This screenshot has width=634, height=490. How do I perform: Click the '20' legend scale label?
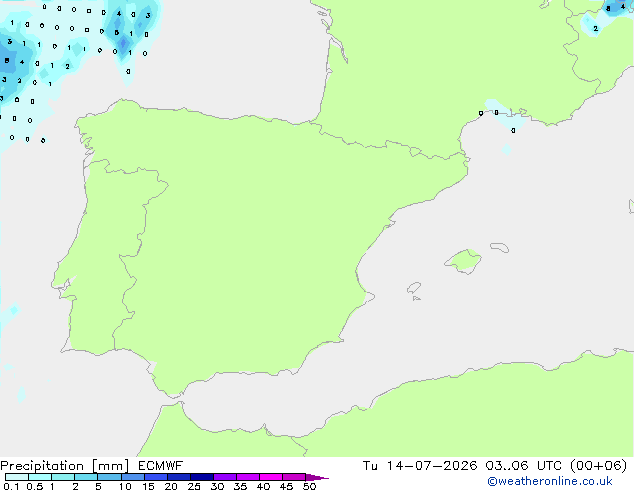point(171,486)
